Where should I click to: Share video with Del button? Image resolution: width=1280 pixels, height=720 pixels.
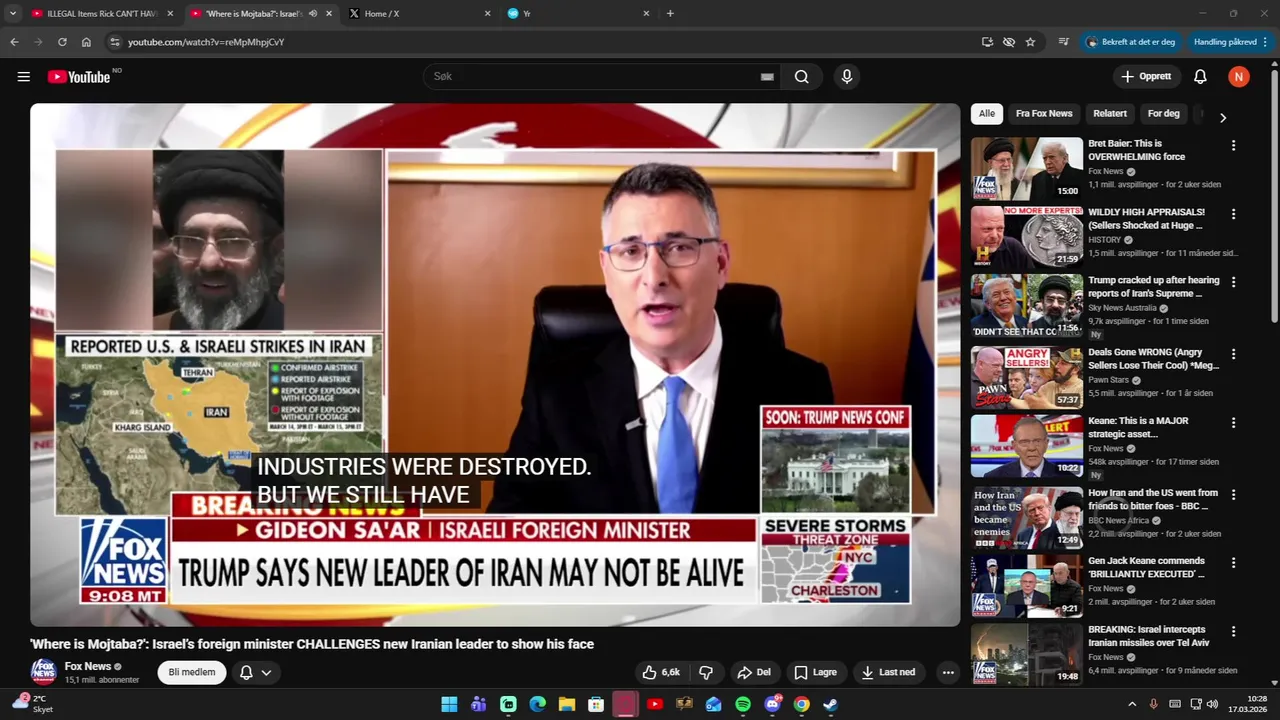pos(754,673)
